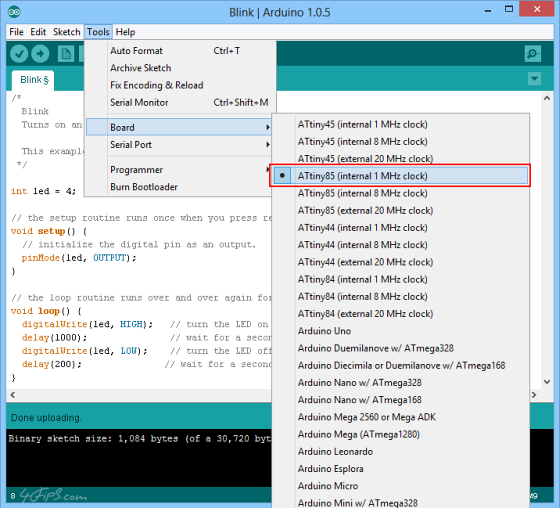560x508 pixels.
Task: Click horizontal scrollbar right arrow
Action: (534, 395)
